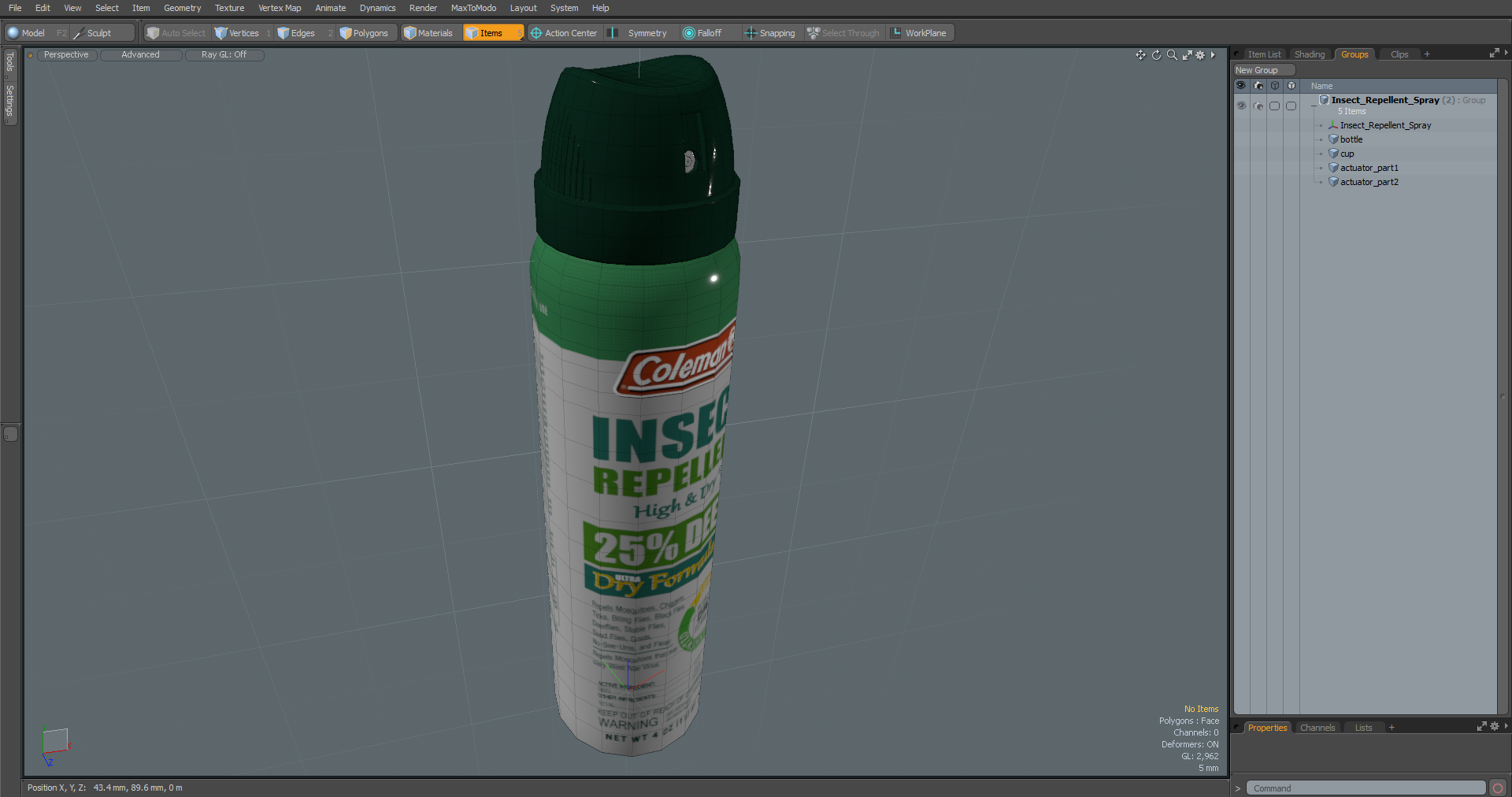The width and height of the screenshot is (1512, 797).
Task: Select the Groups tab
Action: [1354, 54]
